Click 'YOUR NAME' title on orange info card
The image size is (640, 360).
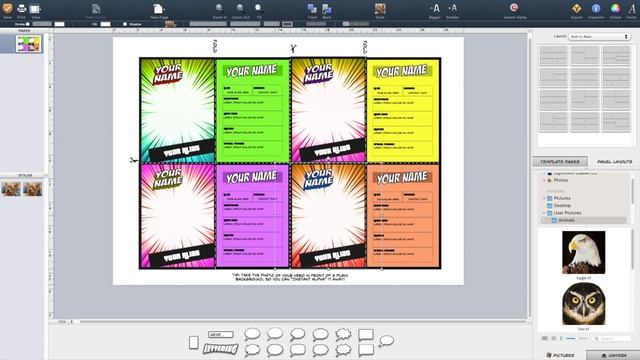402,178
